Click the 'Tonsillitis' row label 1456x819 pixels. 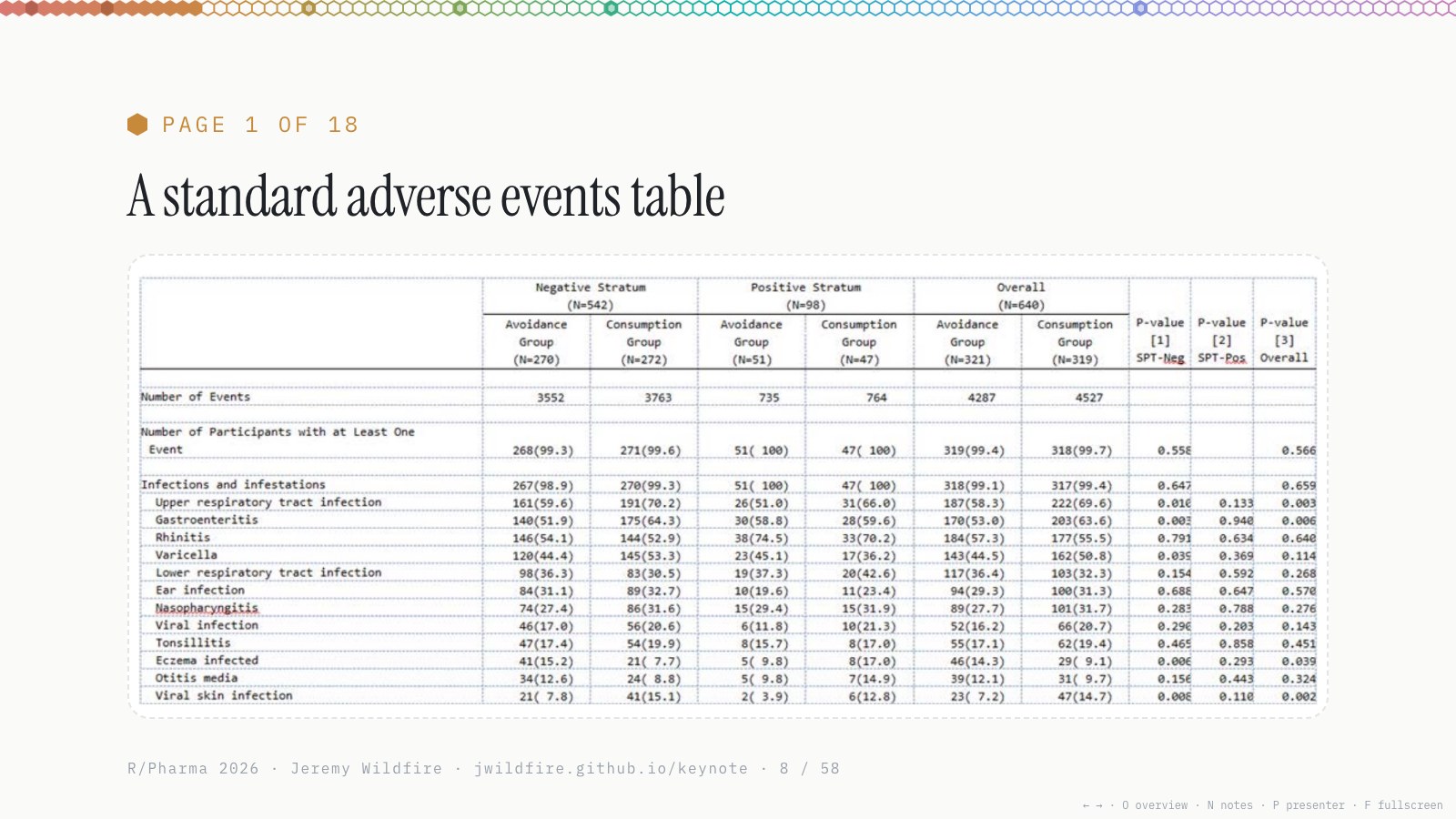click(x=193, y=643)
